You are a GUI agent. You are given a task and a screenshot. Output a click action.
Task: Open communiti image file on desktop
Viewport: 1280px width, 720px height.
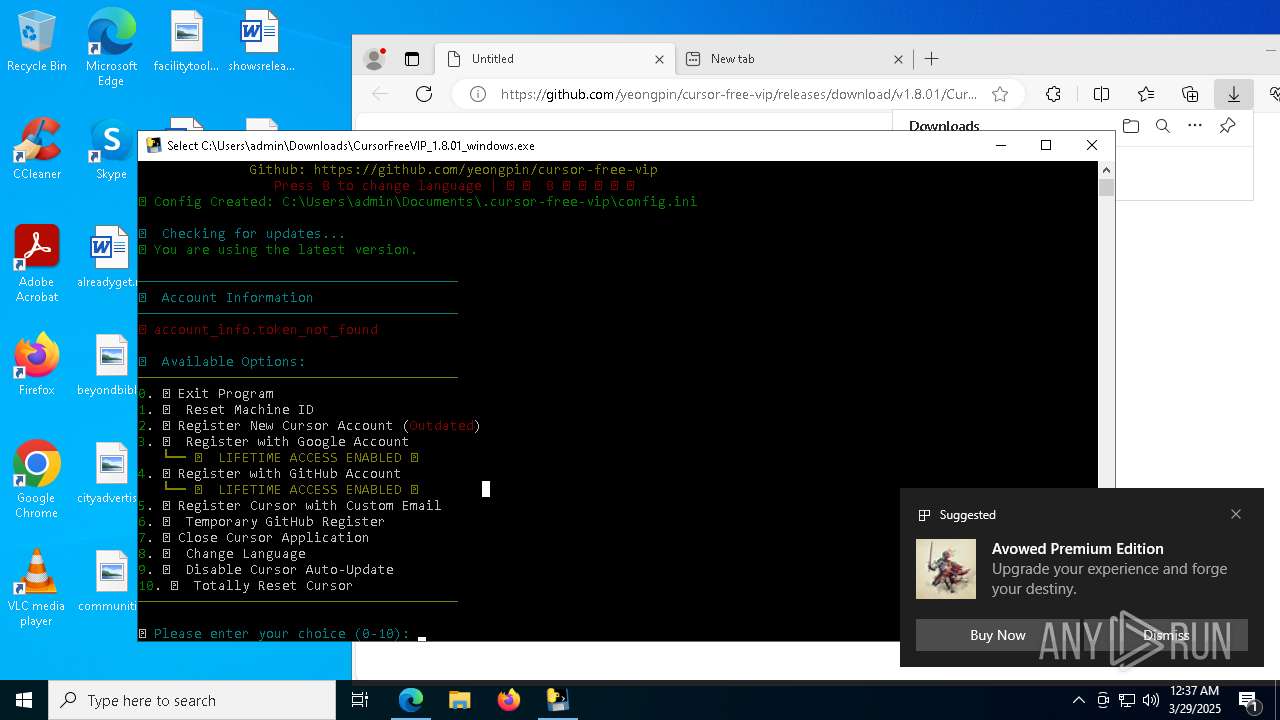tap(107, 580)
